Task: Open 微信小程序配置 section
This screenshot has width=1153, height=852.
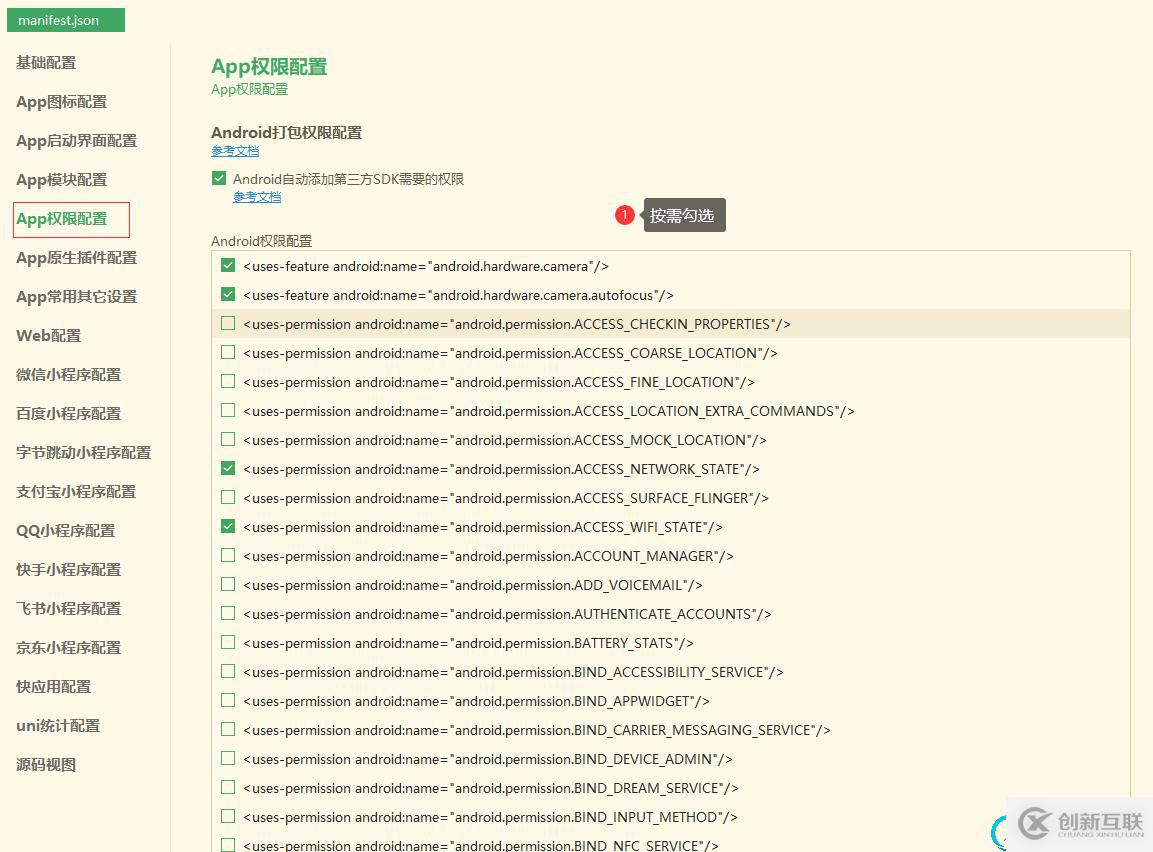Action: (x=68, y=375)
